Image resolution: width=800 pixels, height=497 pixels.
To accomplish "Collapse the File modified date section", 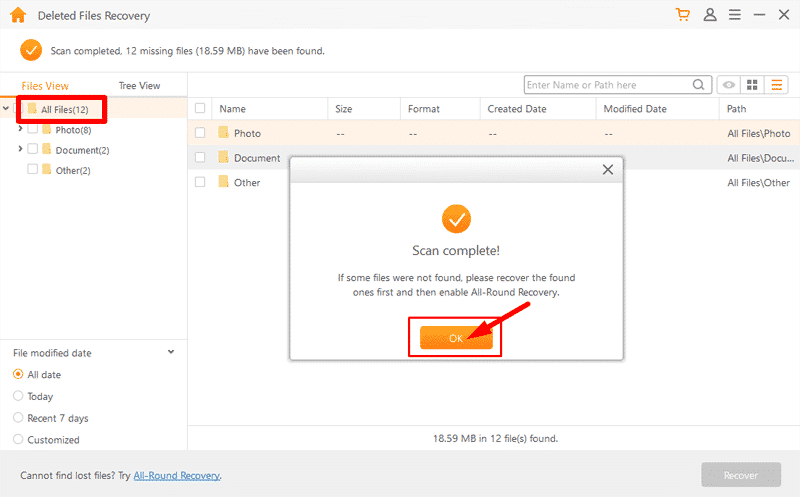I will (x=171, y=352).
